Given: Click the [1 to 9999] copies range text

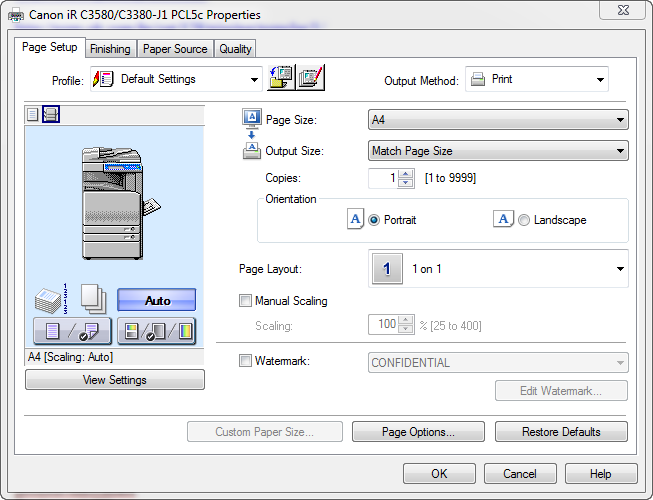Looking at the screenshot, I should point(450,178).
